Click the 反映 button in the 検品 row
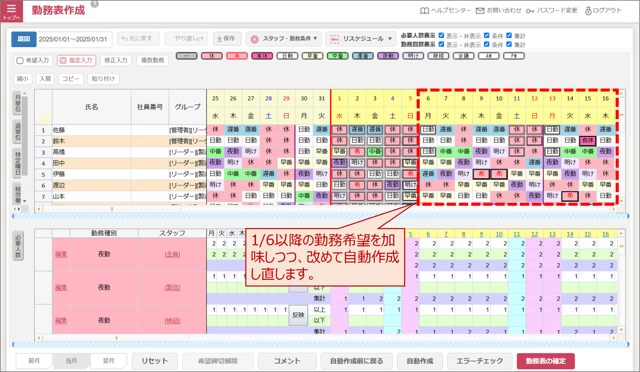The height and width of the screenshot is (372, 640). pos(298,315)
